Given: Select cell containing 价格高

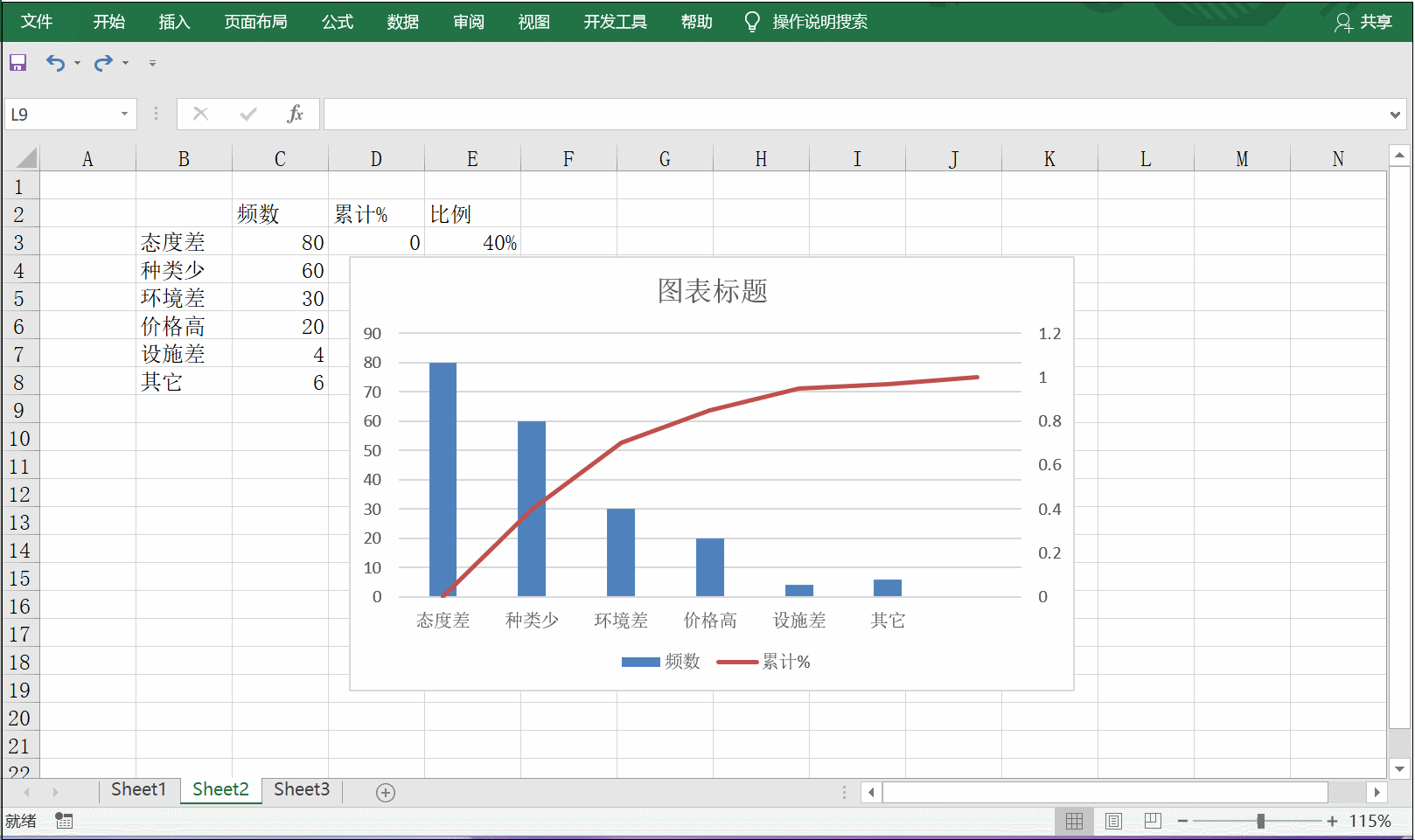Looking at the screenshot, I should 184,326.
